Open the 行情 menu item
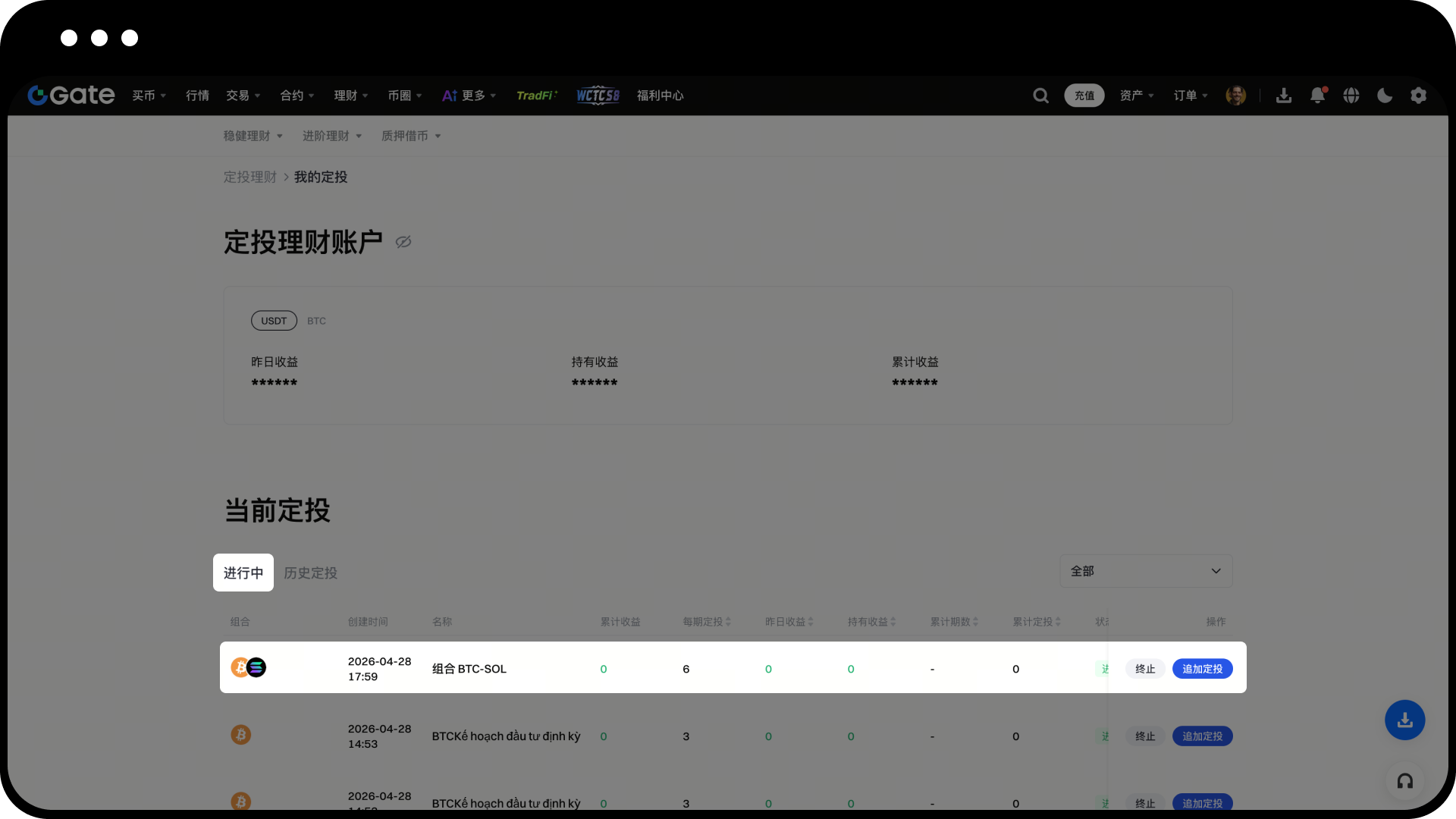Screen dimensions: 1456x819 (197, 96)
